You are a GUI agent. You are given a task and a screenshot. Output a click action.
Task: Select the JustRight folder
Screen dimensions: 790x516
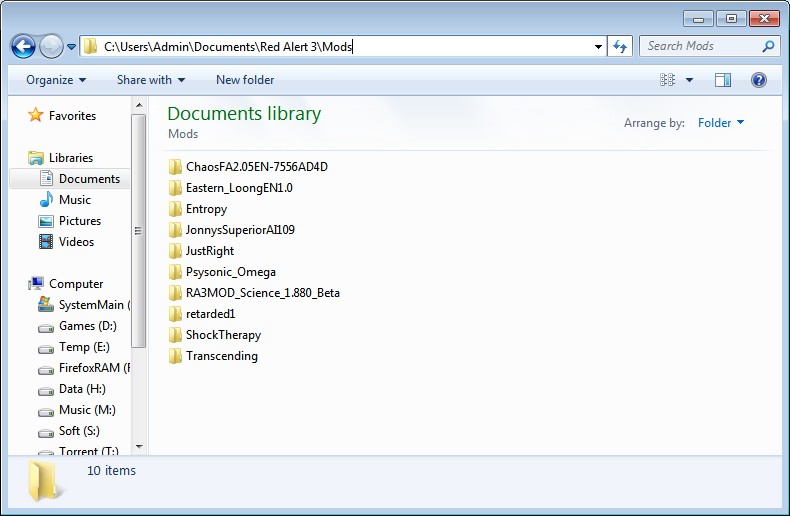coord(210,251)
